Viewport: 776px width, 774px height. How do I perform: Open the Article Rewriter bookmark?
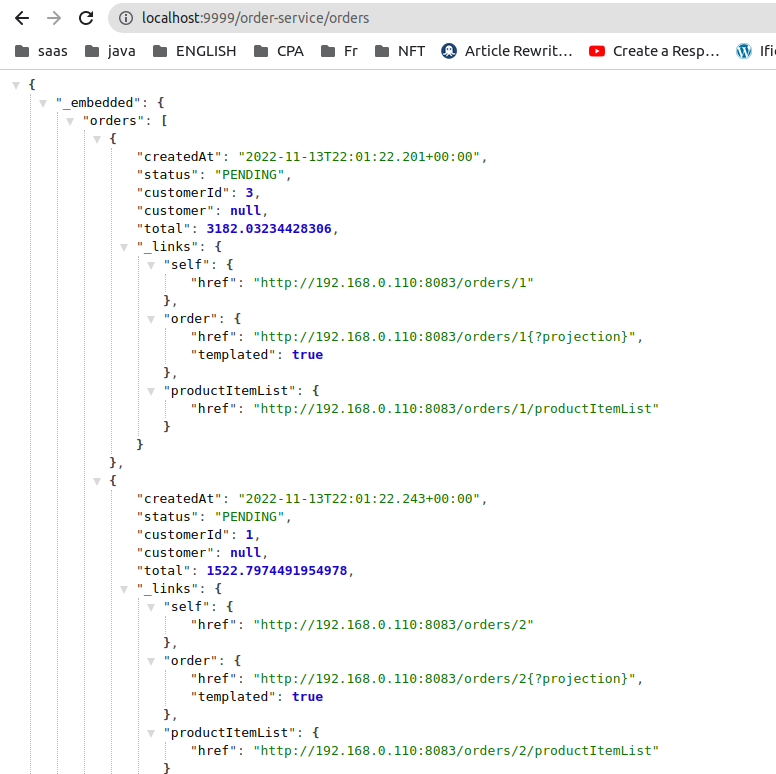pos(506,51)
